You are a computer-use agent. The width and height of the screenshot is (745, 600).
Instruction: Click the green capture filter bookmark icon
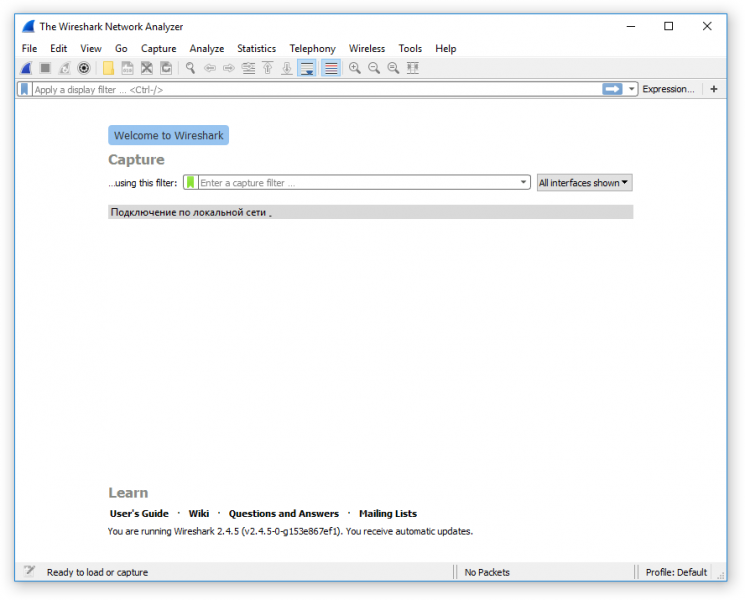(191, 182)
